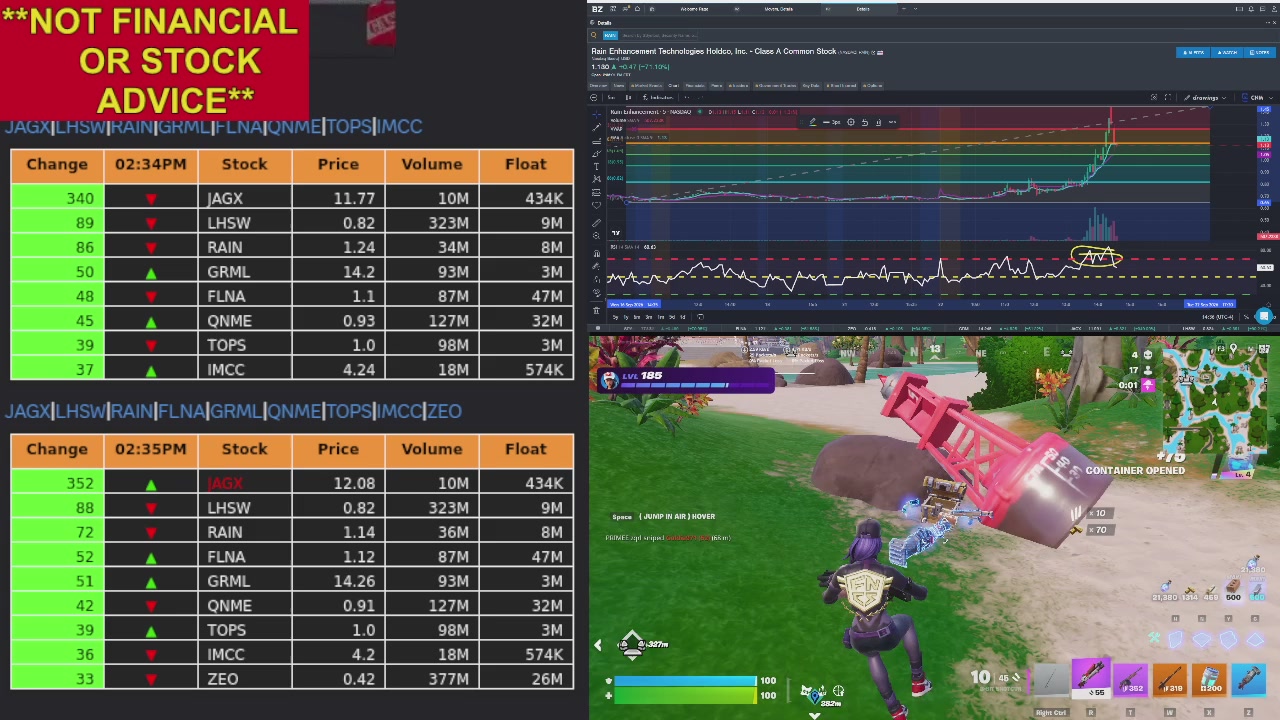Open the 5m interval dropdown
This screenshot has height=720, width=1280.
[x=611, y=97]
